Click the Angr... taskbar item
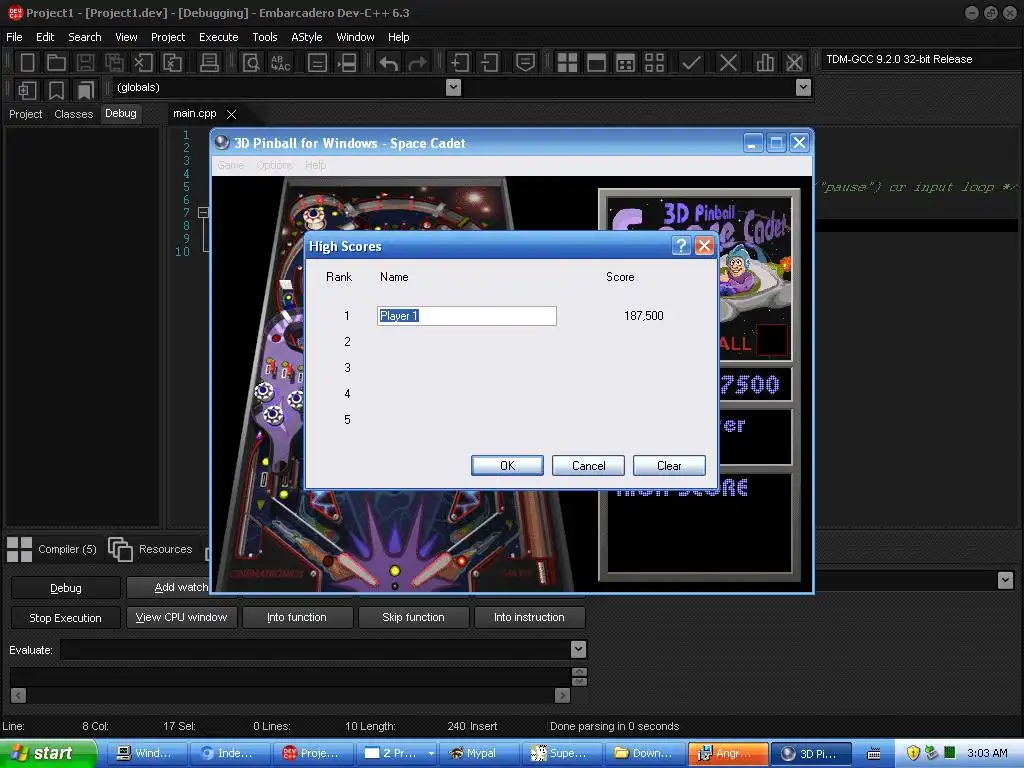The image size is (1024, 768). [728, 753]
